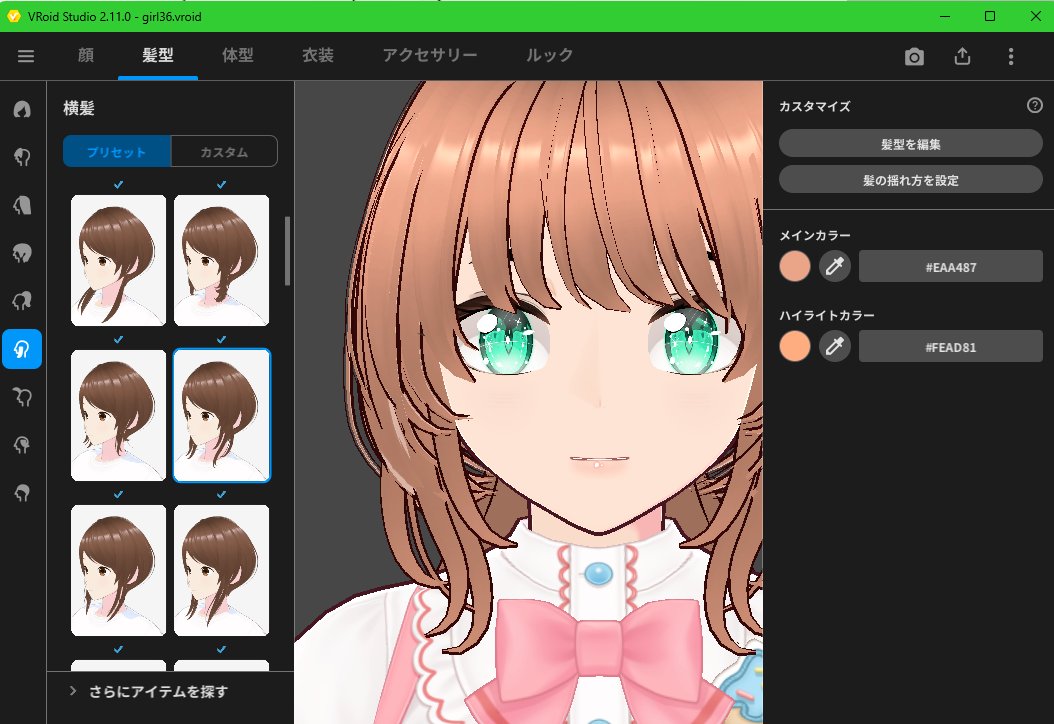This screenshot has height=724, width=1054.
Task: Click the eyedropper next to ハイライトカラー
Action: click(x=835, y=346)
